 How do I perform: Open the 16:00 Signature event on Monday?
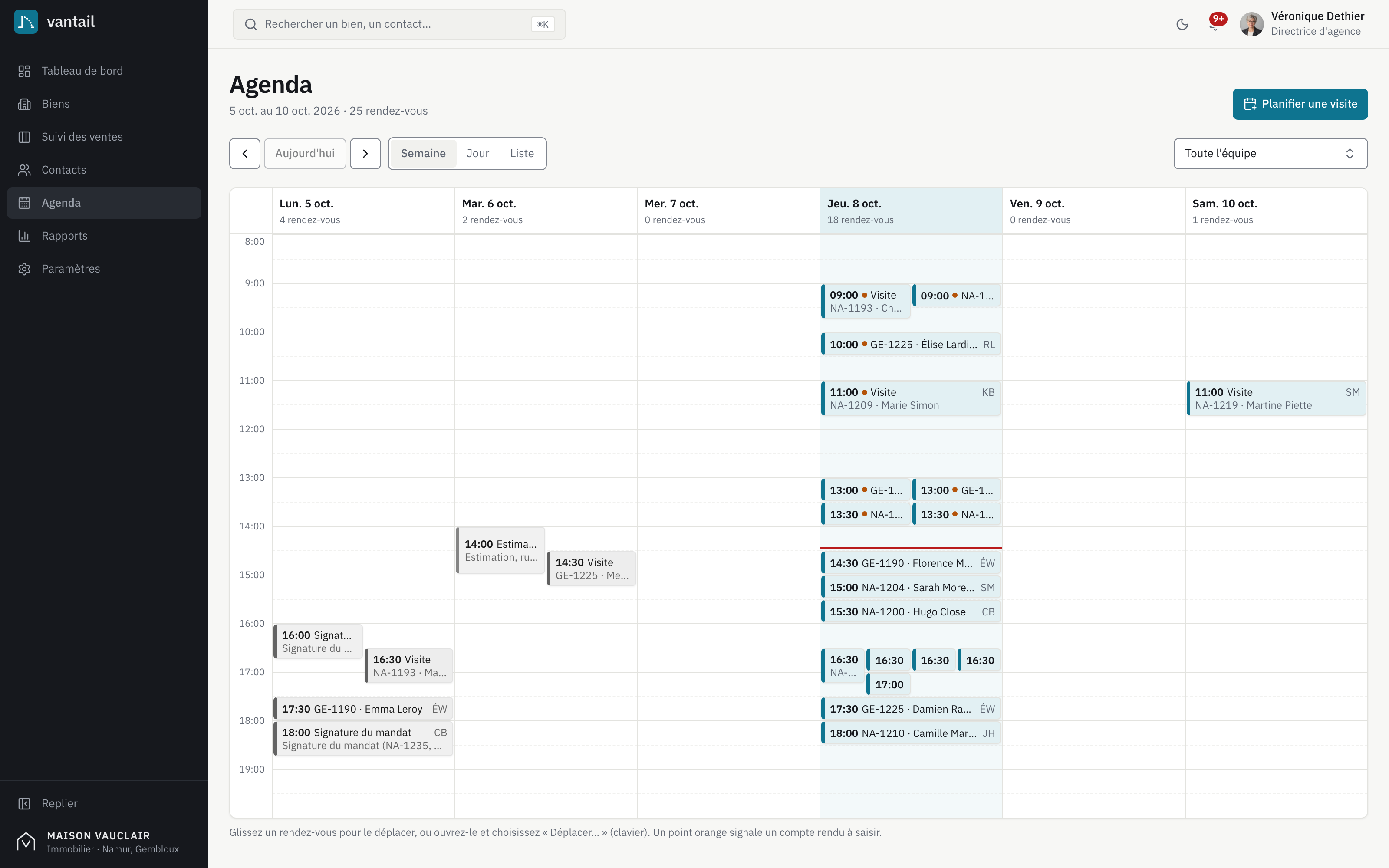pyautogui.click(x=318, y=641)
